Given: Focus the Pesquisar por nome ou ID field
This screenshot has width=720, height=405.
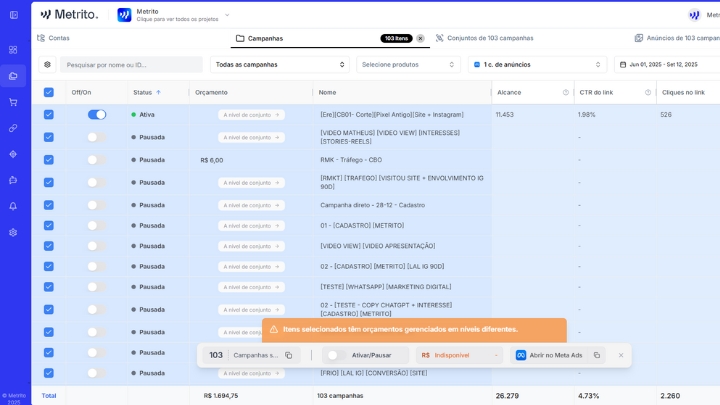Looking at the screenshot, I should tap(131, 65).
